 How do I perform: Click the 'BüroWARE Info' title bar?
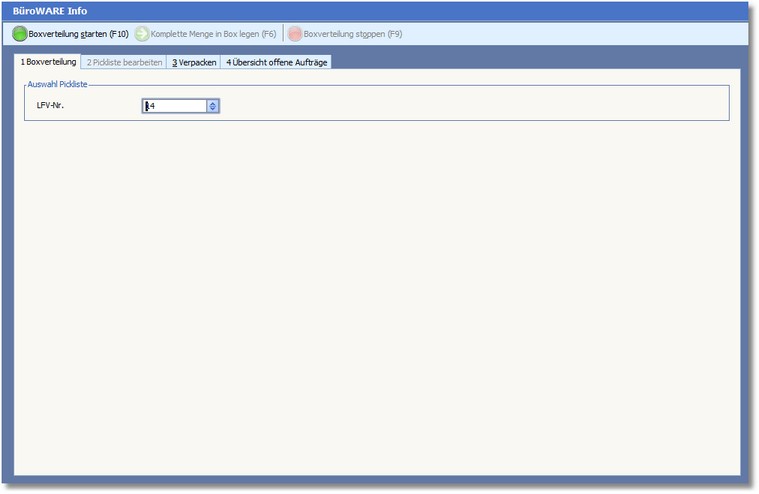pos(50,11)
